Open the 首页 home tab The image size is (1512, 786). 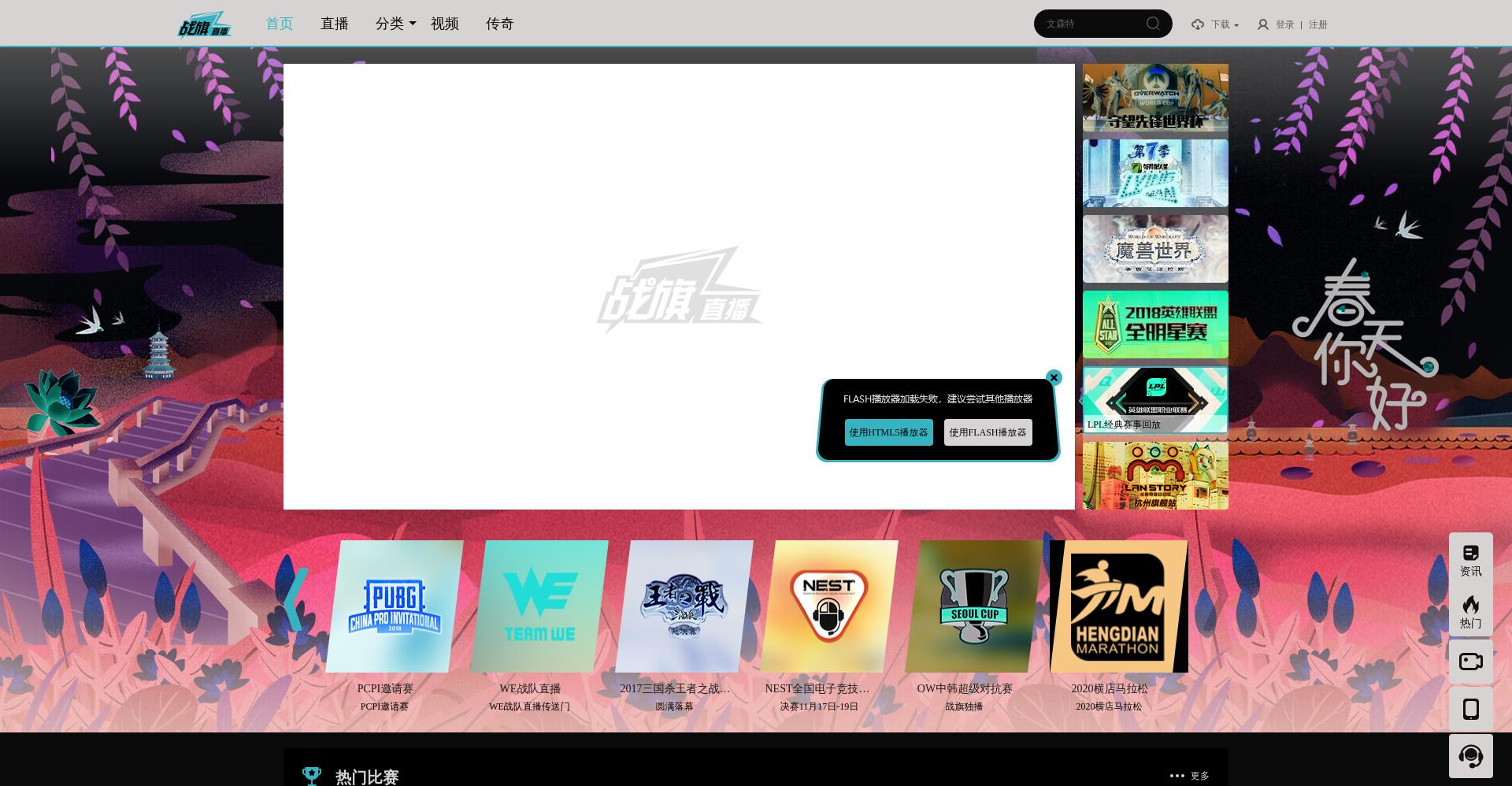[x=280, y=24]
